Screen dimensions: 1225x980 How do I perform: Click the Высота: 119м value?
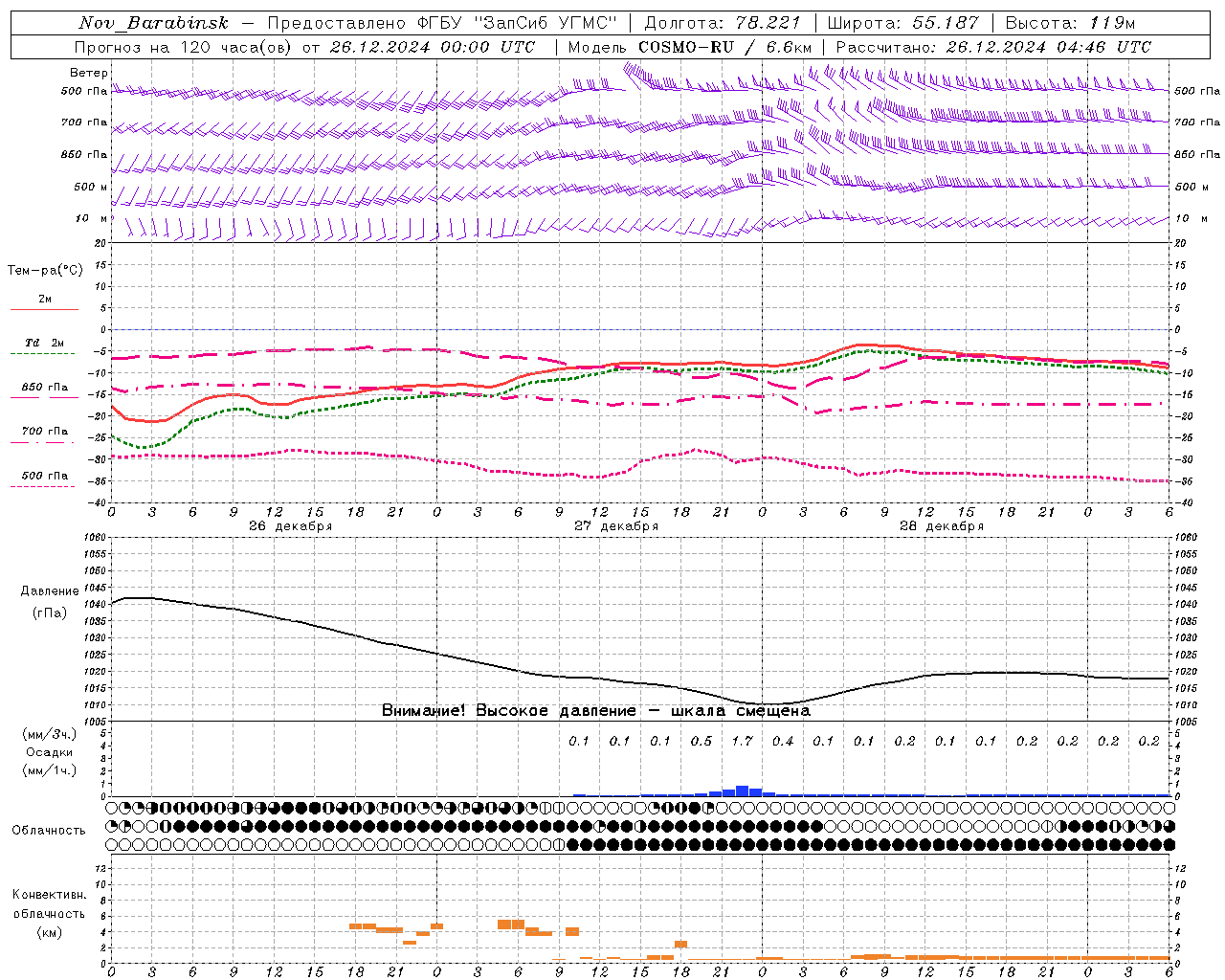[x=1070, y=23]
